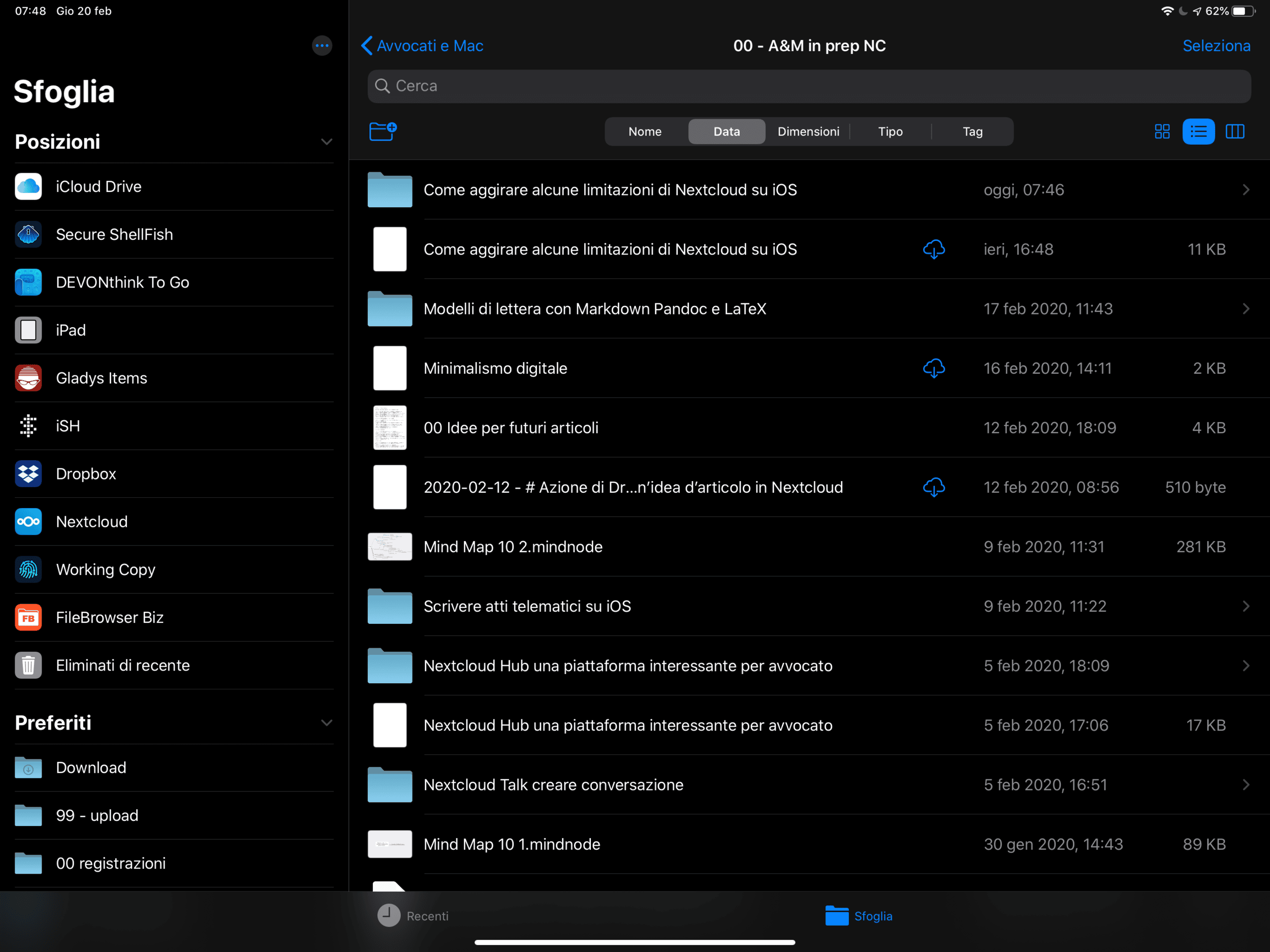Collapse the Posizioni section
This screenshot has height=952, width=1270.
327,142
